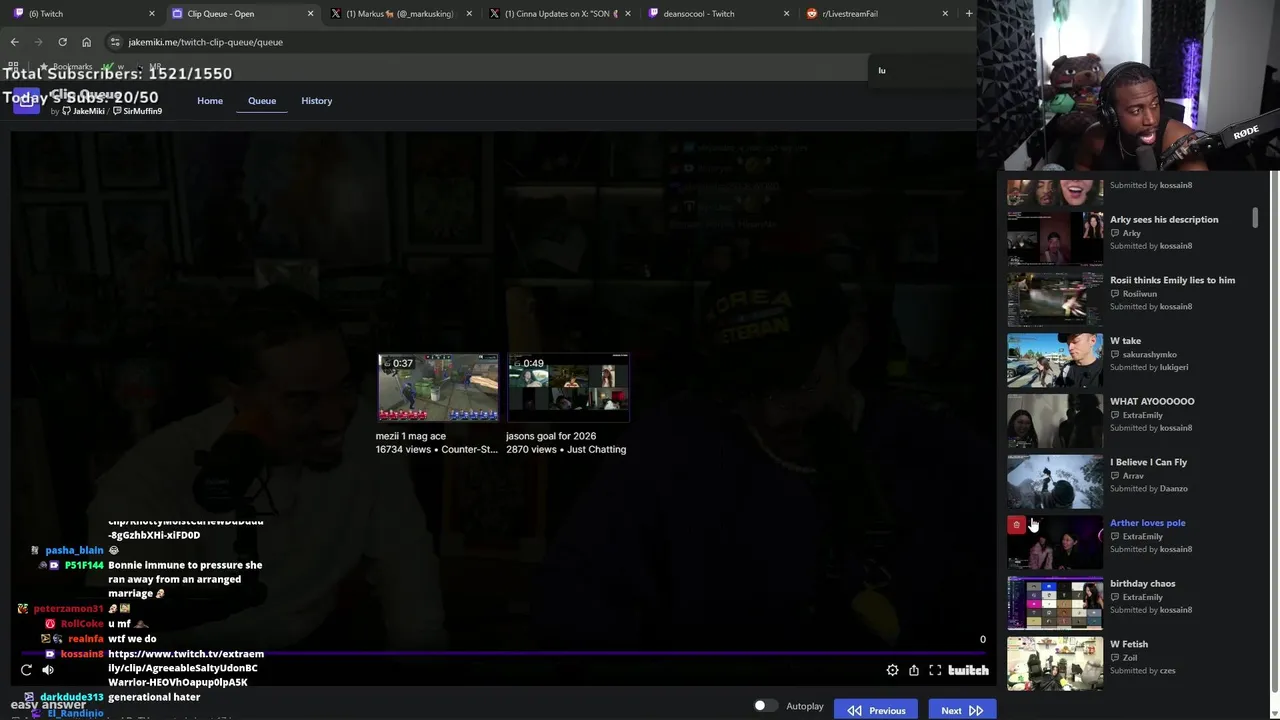The width and height of the screenshot is (1280, 720).
Task: Select Rosii thinks Emily lies to him thumbnail
Action: click(1055, 299)
